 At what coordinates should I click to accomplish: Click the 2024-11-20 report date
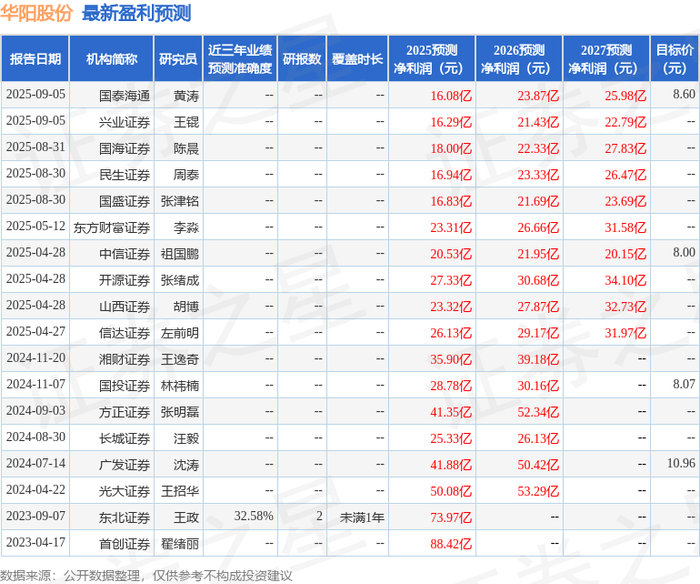(36, 358)
